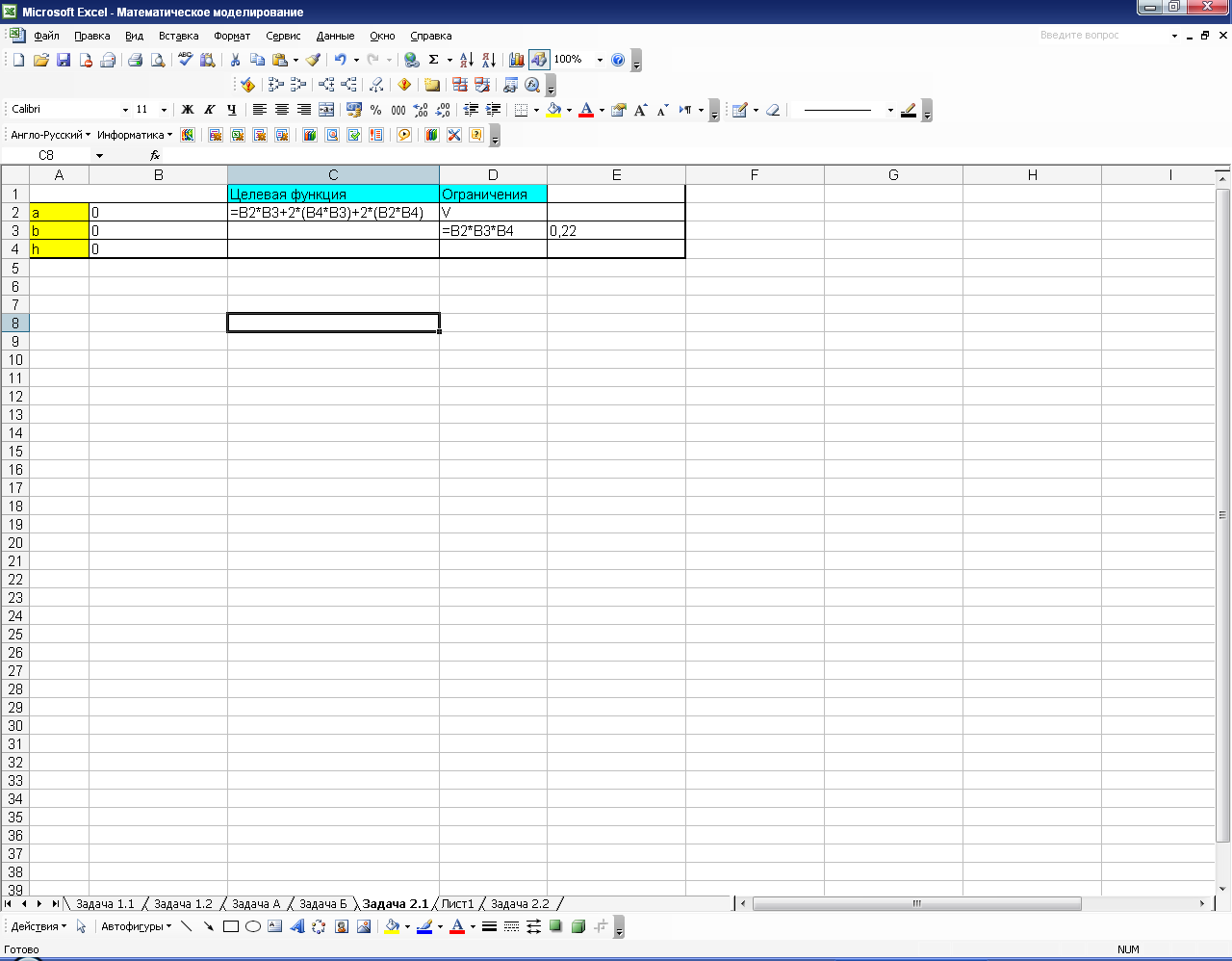The width and height of the screenshot is (1232, 961).
Task: Select the Rectangle drawing tool
Action: (x=231, y=926)
